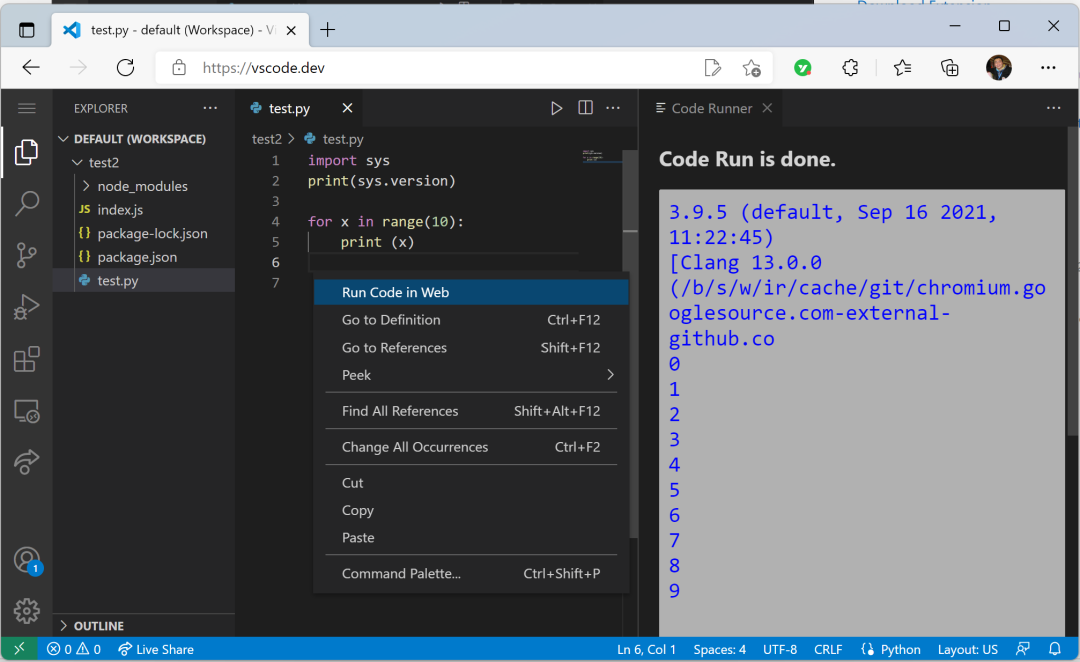Click Layout: US in status bar
This screenshot has width=1080, height=662.
coord(967,649)
